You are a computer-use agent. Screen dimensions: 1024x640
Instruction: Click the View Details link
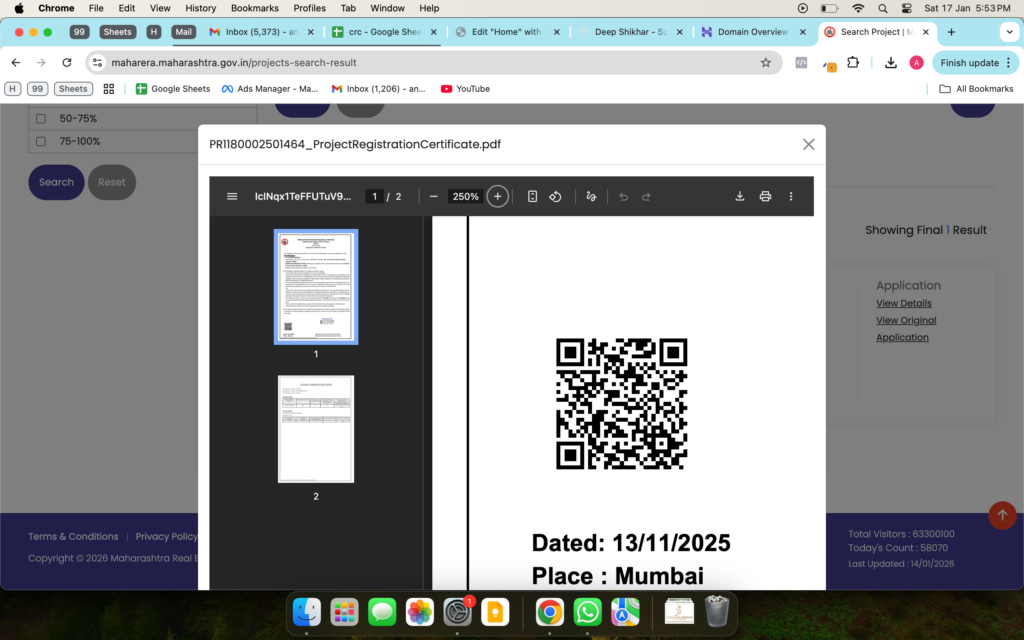[x=903, y=303]
